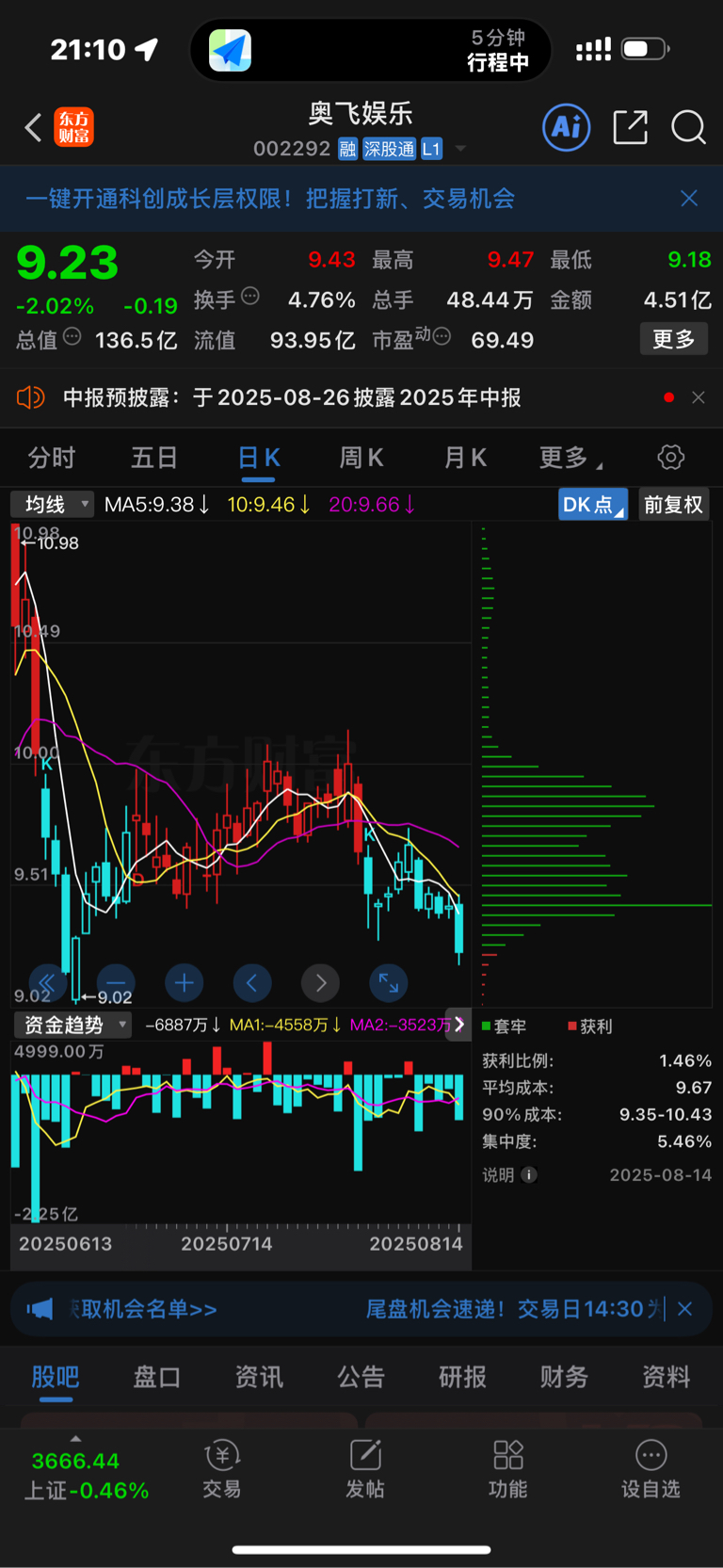Open the 财务 tab
Screen dimensions: 723x1568
pyautogui.click(x=564, y=1377)
